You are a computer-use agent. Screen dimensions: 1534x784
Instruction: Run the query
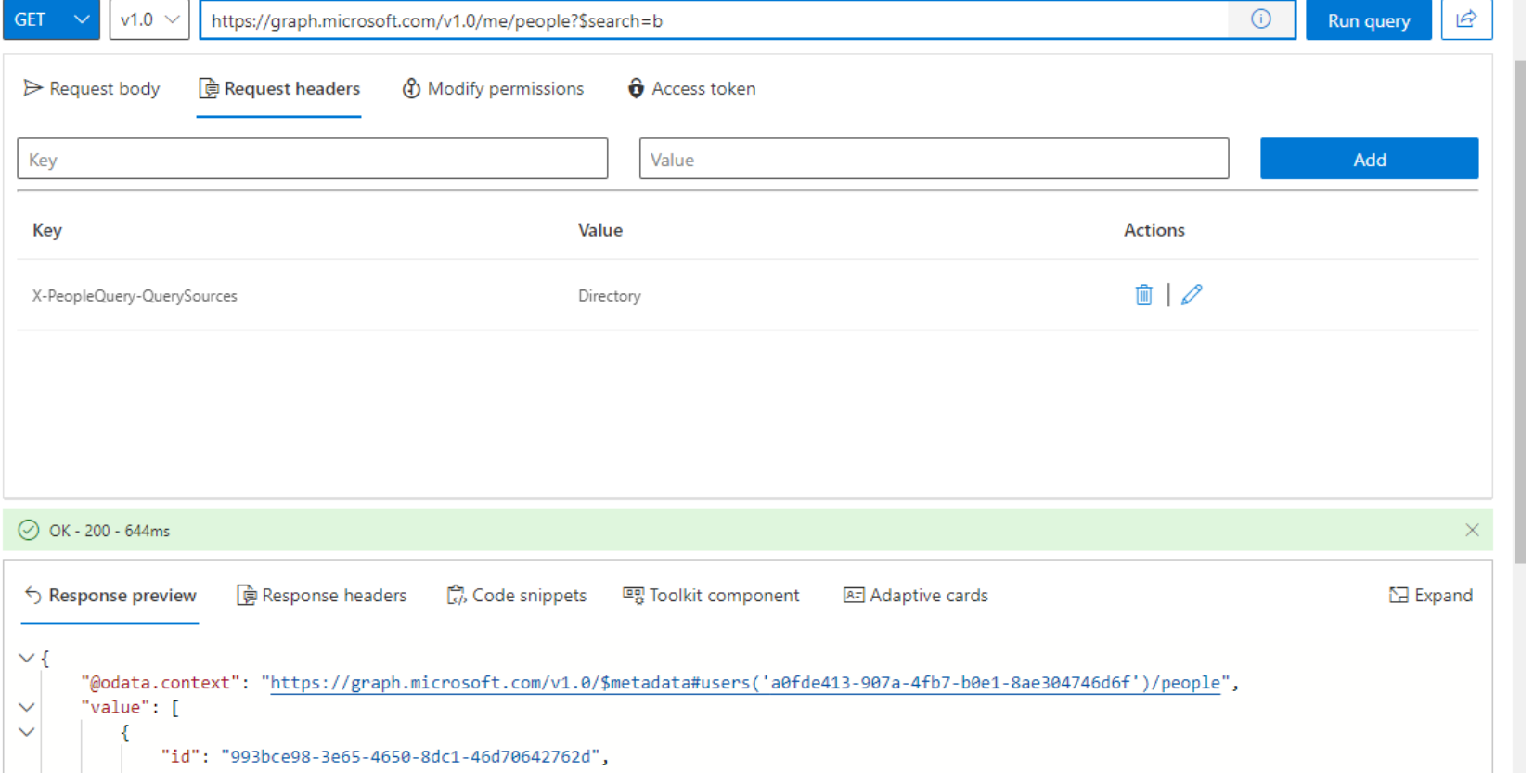coord(1369,20)
